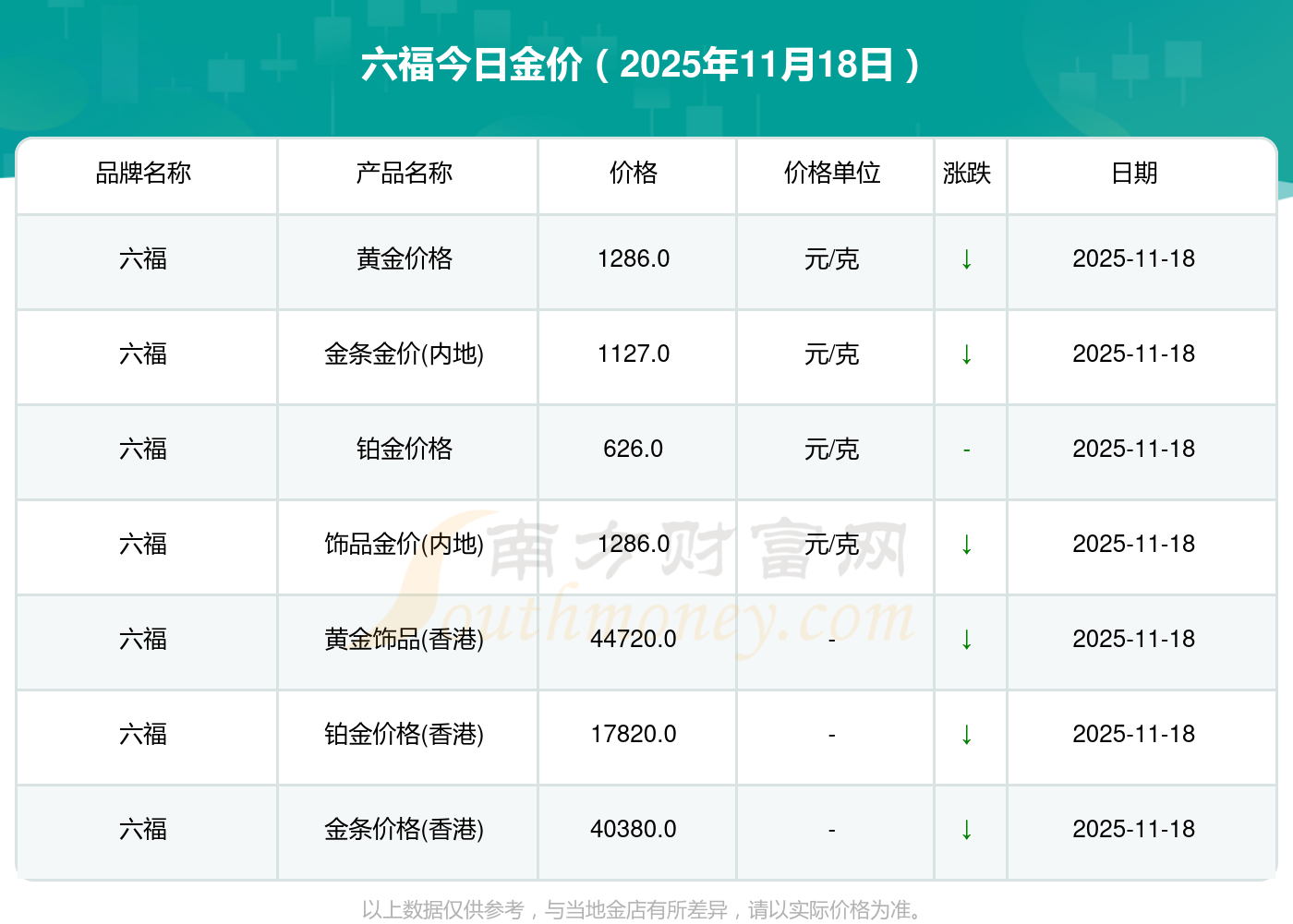
Task: Click date 2025-11-18 in the 铂金价格(香港) row
Action: coord(1134,734)
